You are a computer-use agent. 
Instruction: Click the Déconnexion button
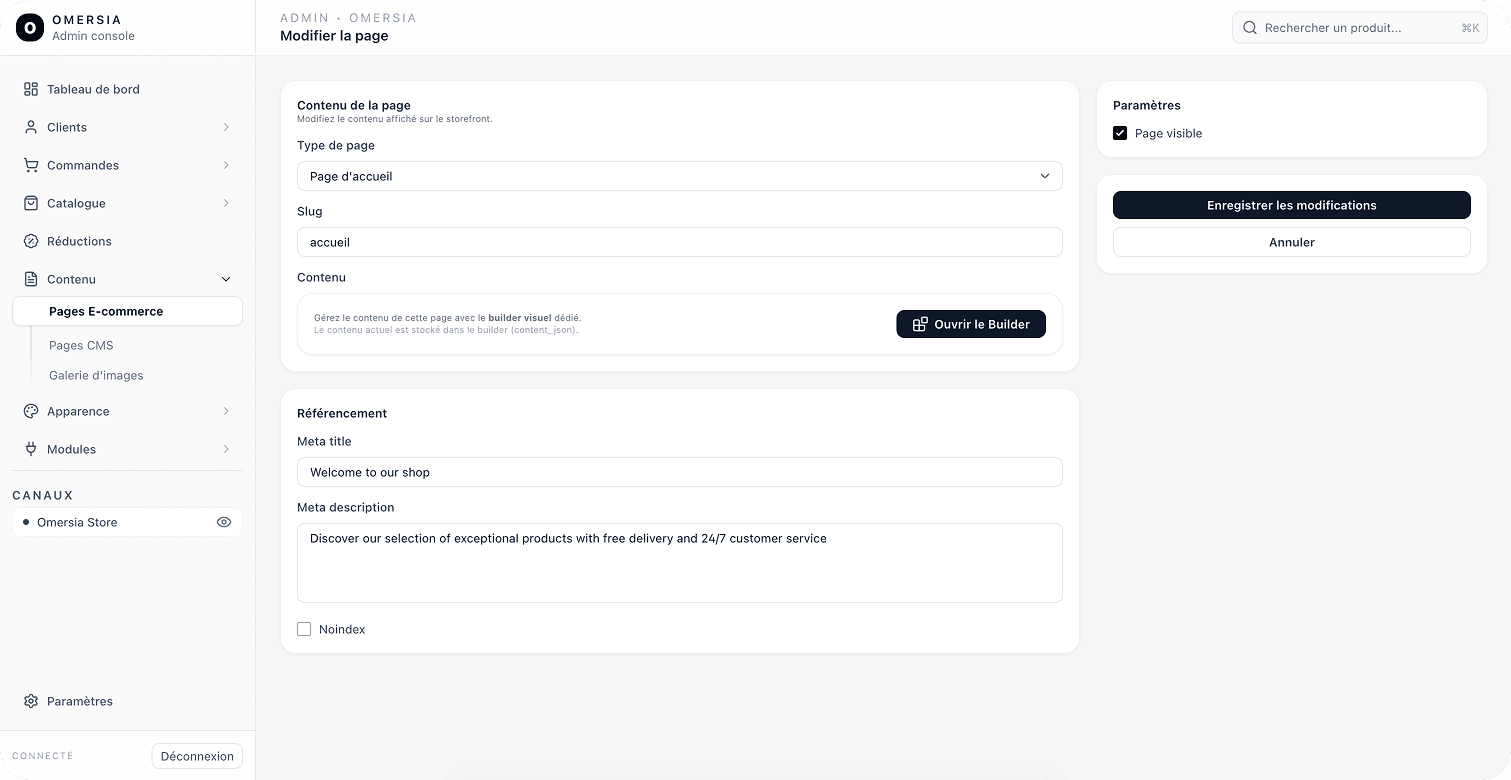pyautogui.click(x=197, y=756)
